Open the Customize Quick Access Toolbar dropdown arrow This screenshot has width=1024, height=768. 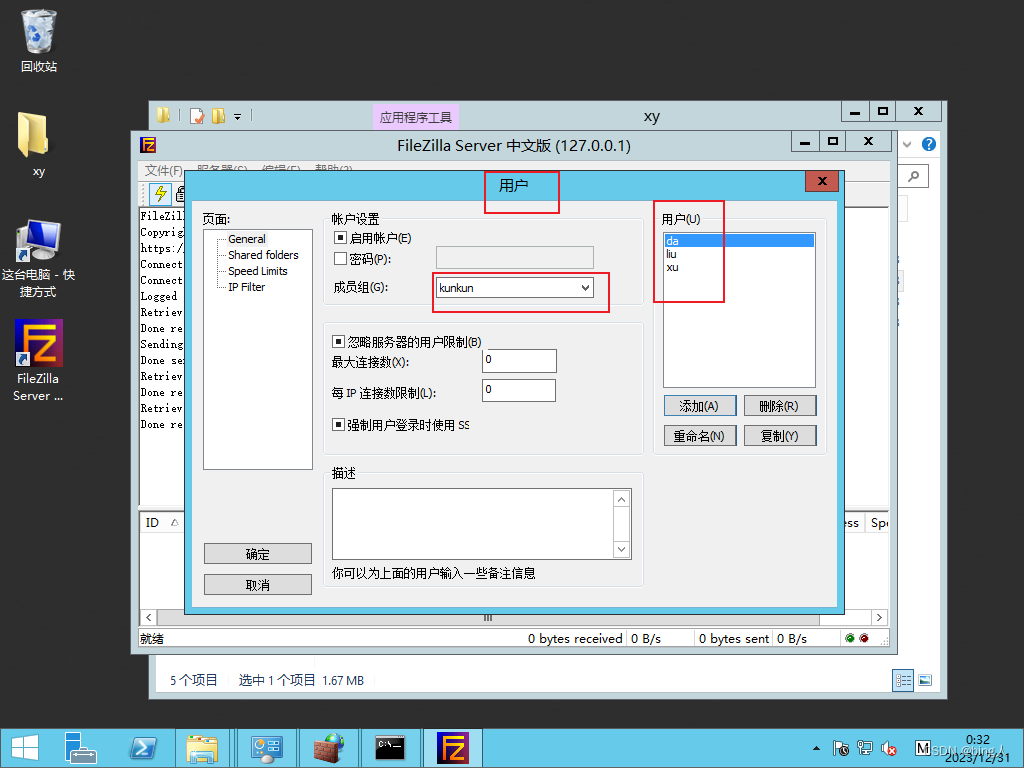point(238,117)
